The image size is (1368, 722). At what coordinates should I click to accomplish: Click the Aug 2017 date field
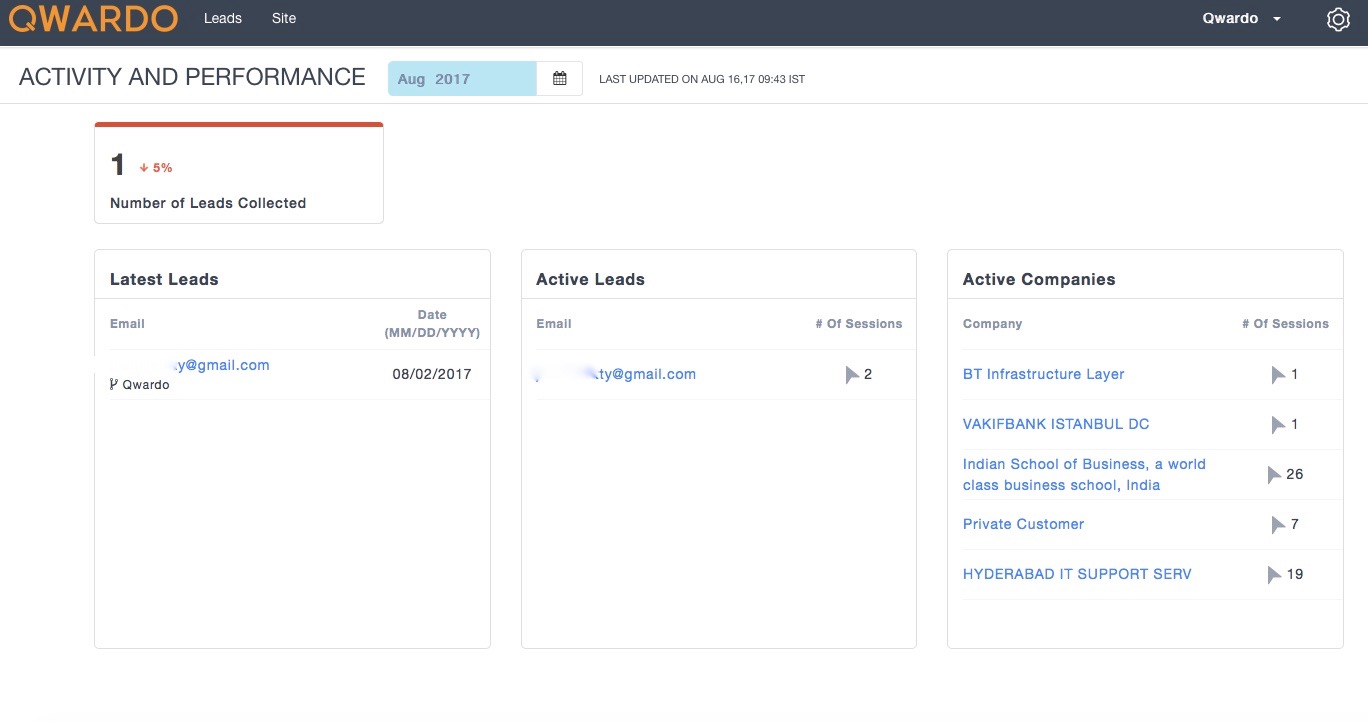463,79
